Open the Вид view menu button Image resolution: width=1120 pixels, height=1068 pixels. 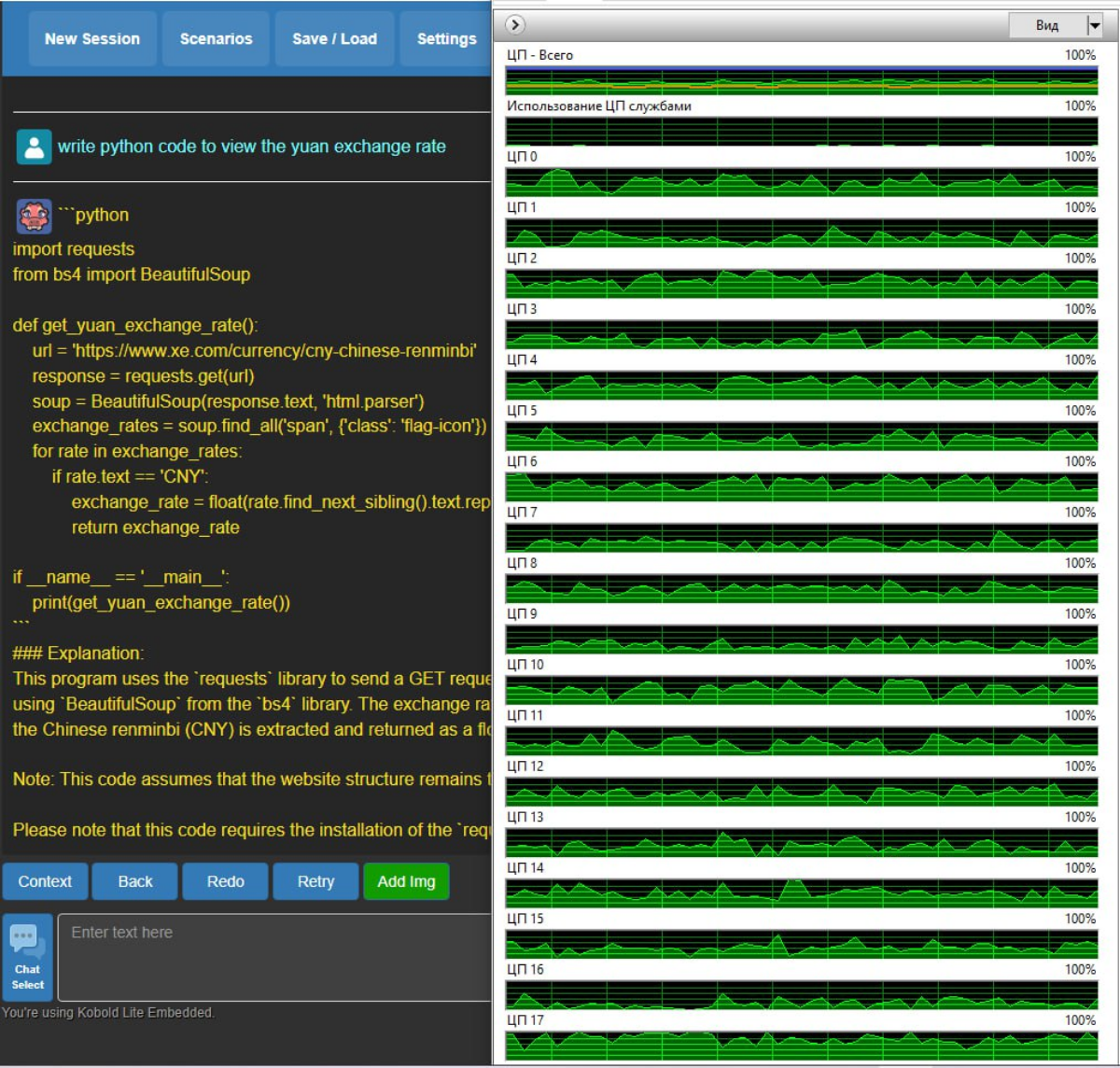1046,26
